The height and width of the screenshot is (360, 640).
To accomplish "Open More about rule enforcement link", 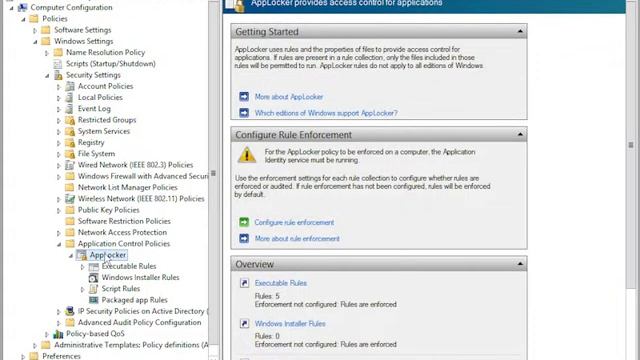I will coord(297,239).
